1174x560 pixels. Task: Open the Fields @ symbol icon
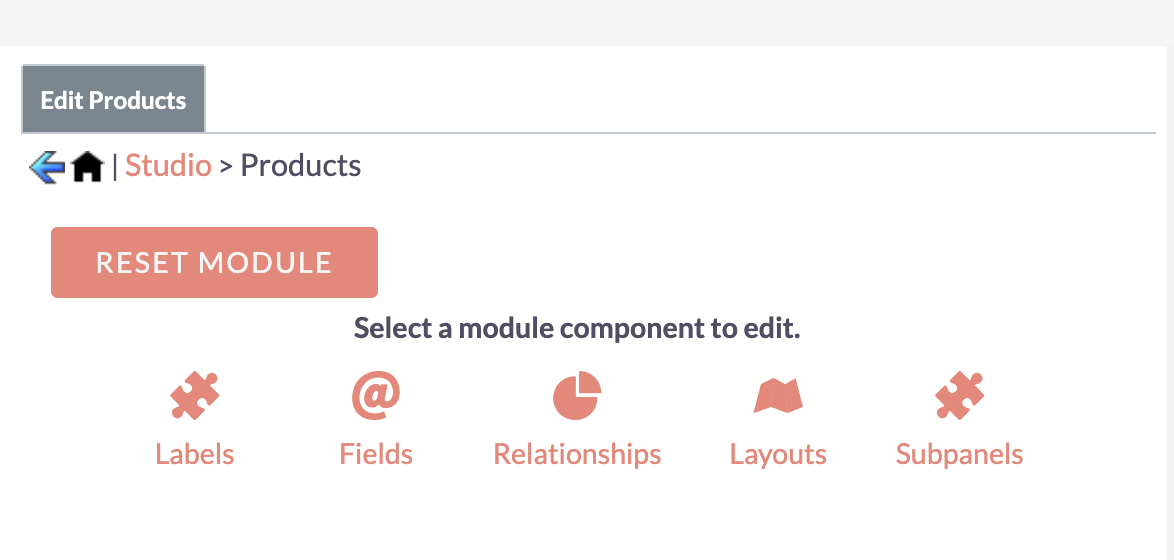click(x=376, y=395)
